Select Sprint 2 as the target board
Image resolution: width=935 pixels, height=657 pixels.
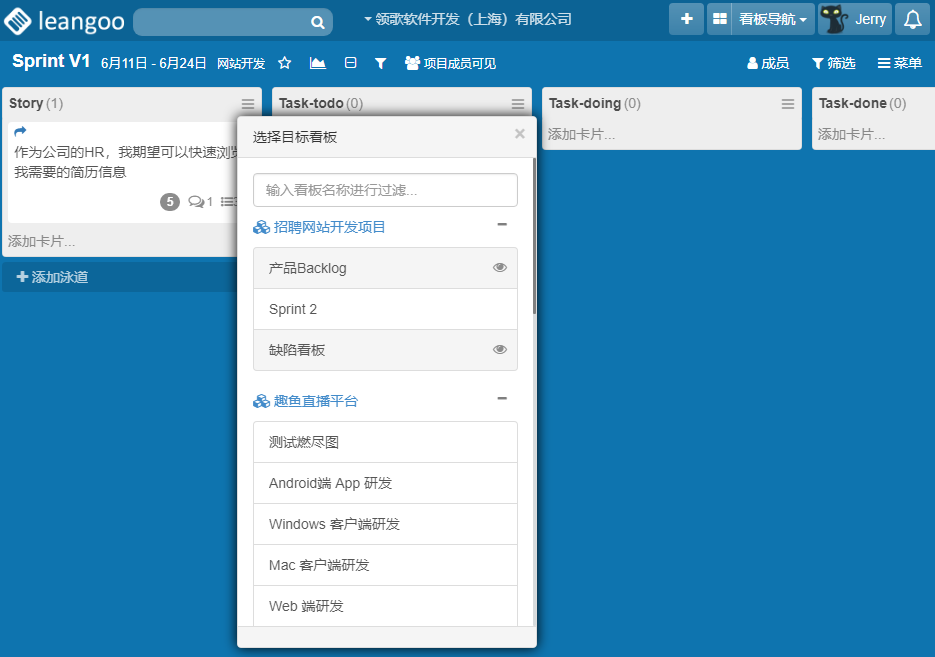click(x=385, y=309)
